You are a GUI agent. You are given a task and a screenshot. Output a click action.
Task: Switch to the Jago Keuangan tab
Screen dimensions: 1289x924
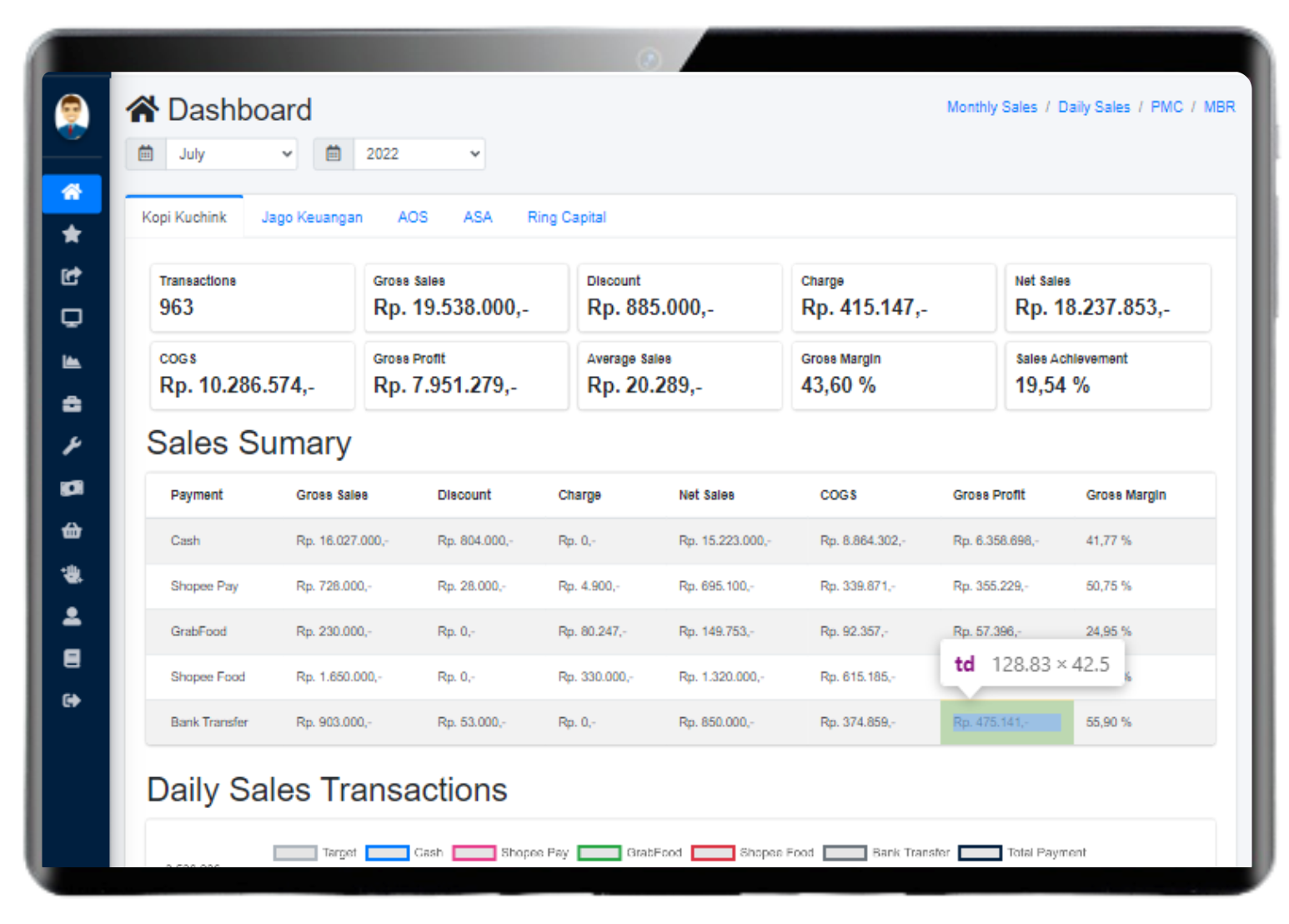312,218
